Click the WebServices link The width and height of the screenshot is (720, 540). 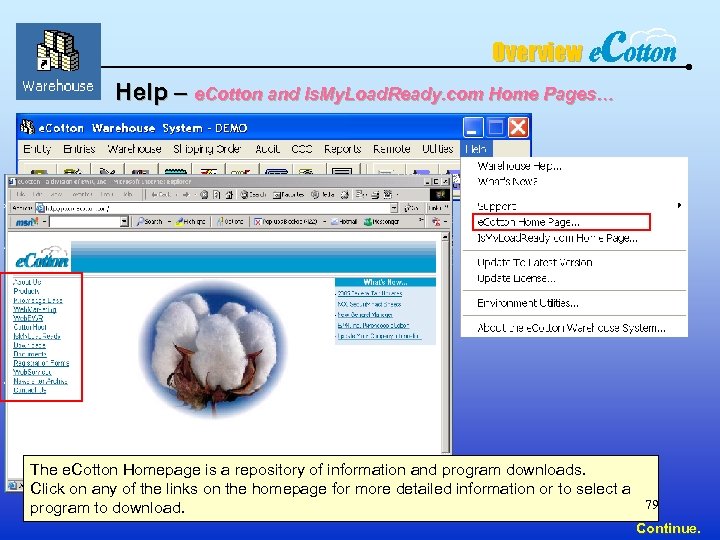pos(32,372)
